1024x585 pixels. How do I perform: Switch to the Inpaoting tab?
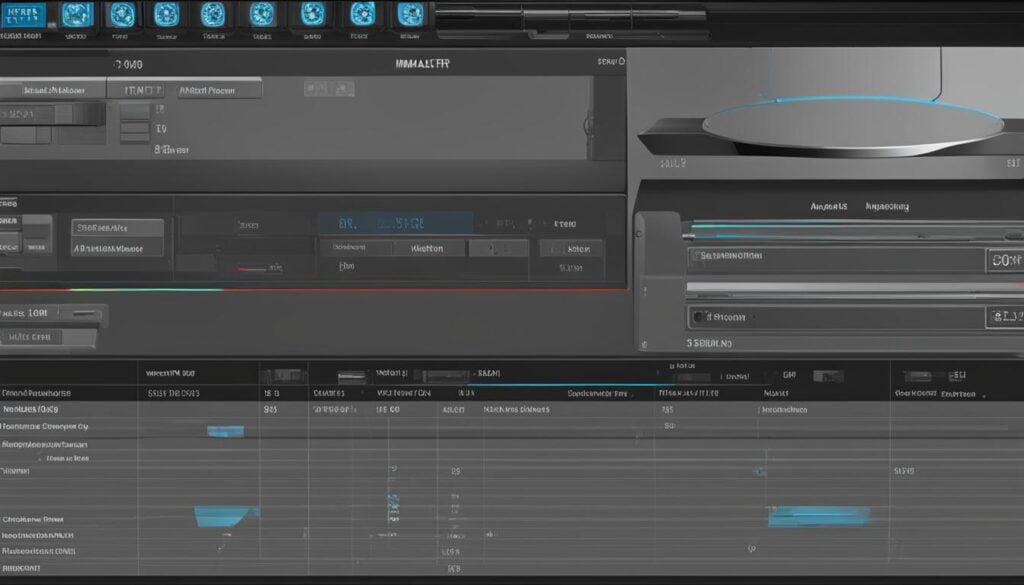tap(887, 206)
